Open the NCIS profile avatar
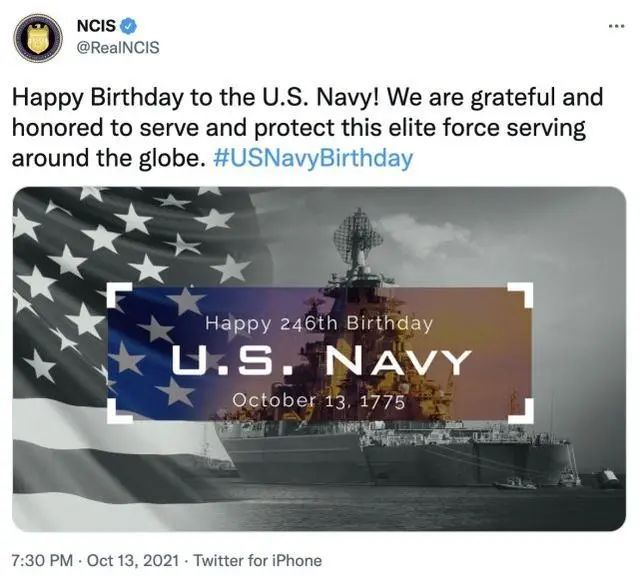 click(x=37, y=39)
